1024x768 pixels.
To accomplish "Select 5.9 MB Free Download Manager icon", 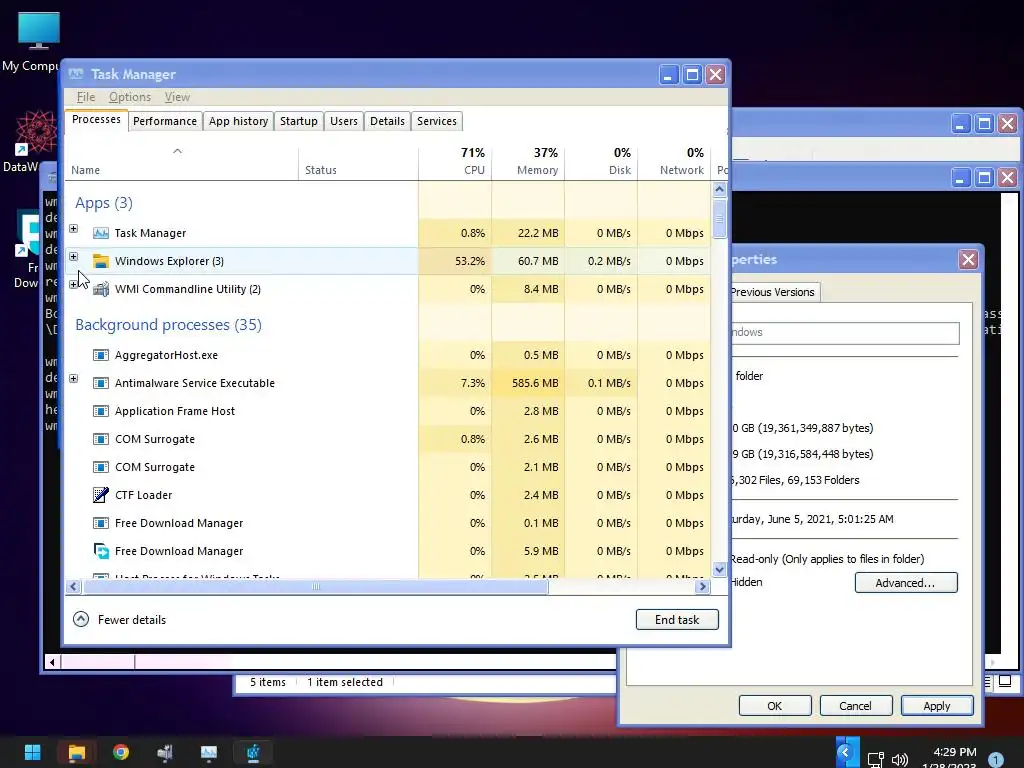I will pos(101,551).
